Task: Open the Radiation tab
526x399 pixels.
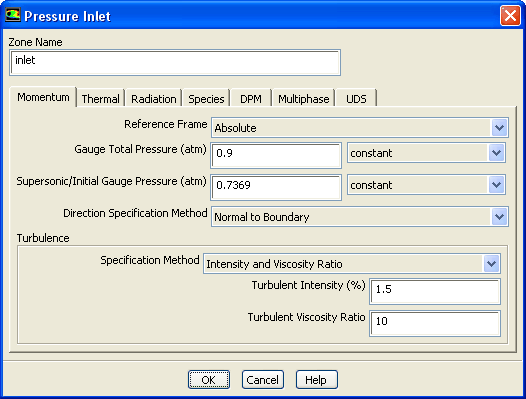Action: [154, 99]
